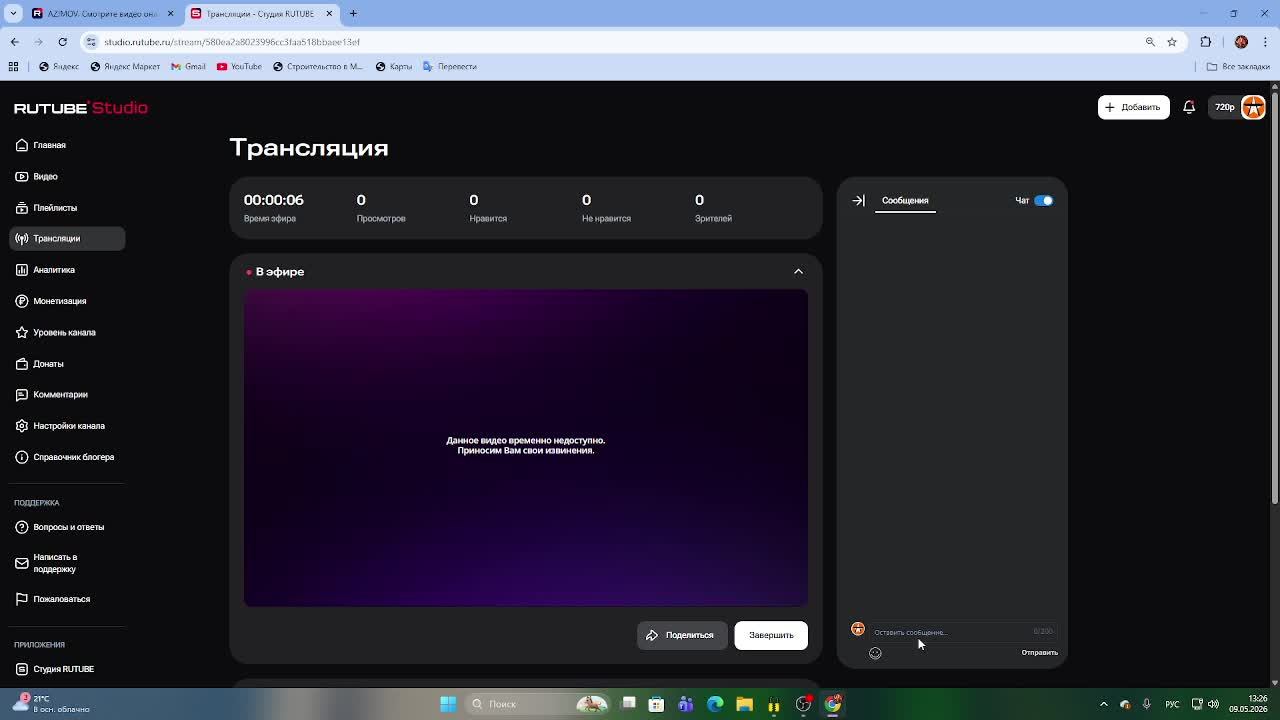Click Поделиться button

tap(682, 635)
